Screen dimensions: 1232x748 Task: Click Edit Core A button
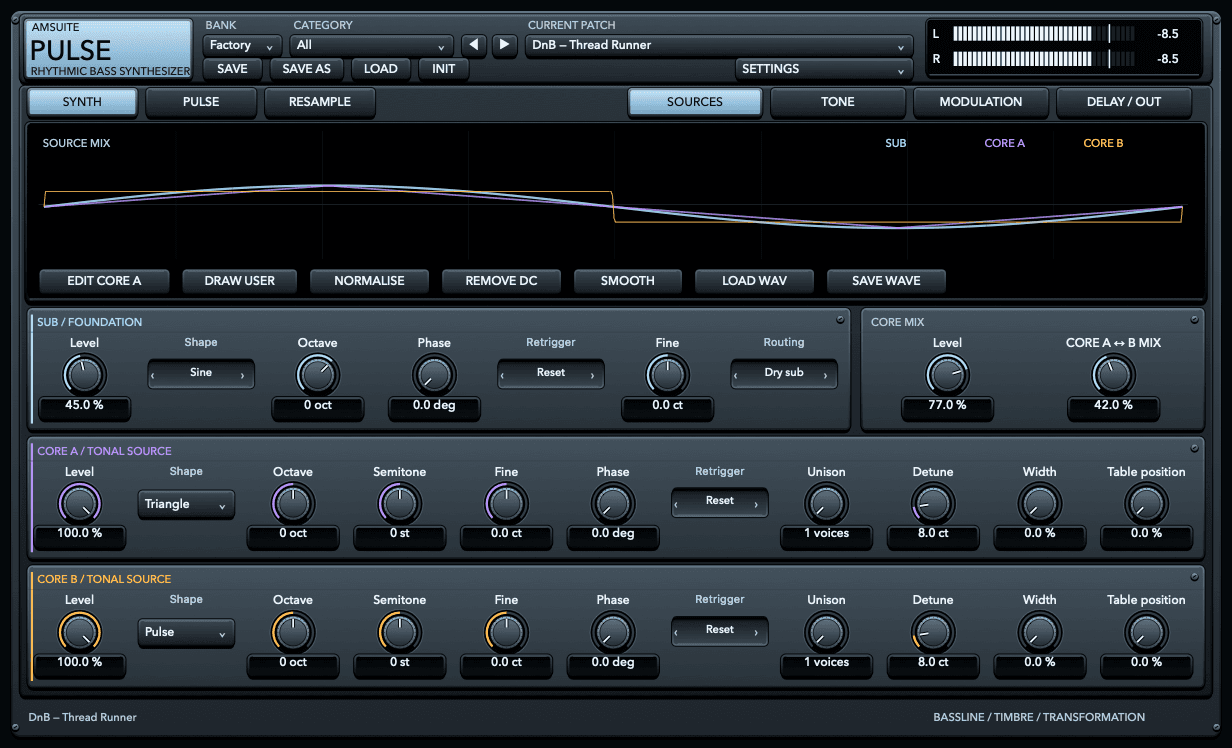pos(104,281)
